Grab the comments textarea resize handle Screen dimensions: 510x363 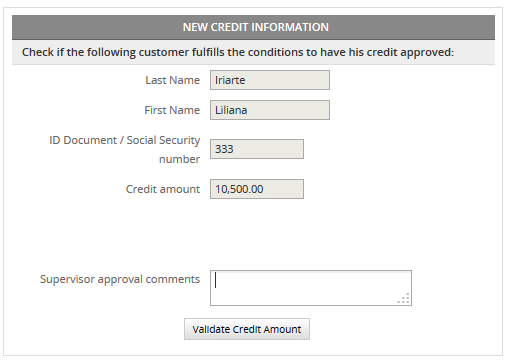click(404, 298)
